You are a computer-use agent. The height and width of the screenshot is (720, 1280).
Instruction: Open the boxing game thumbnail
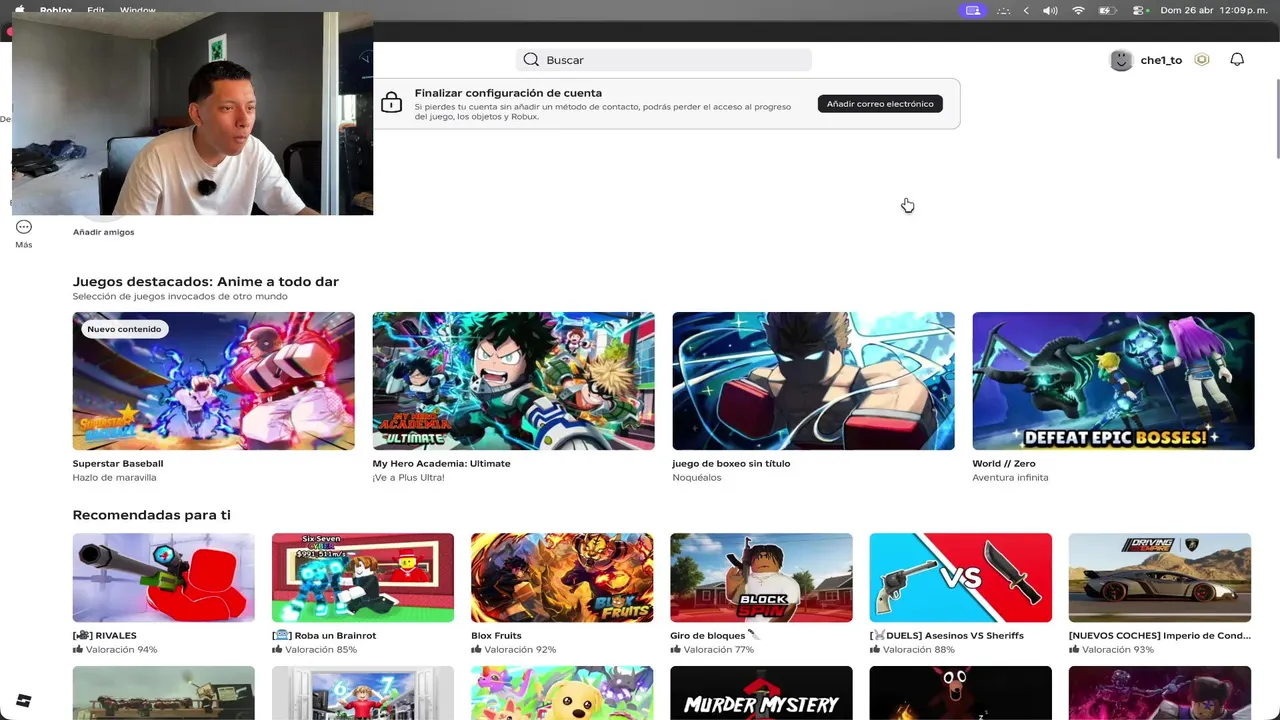click(813, 381)
